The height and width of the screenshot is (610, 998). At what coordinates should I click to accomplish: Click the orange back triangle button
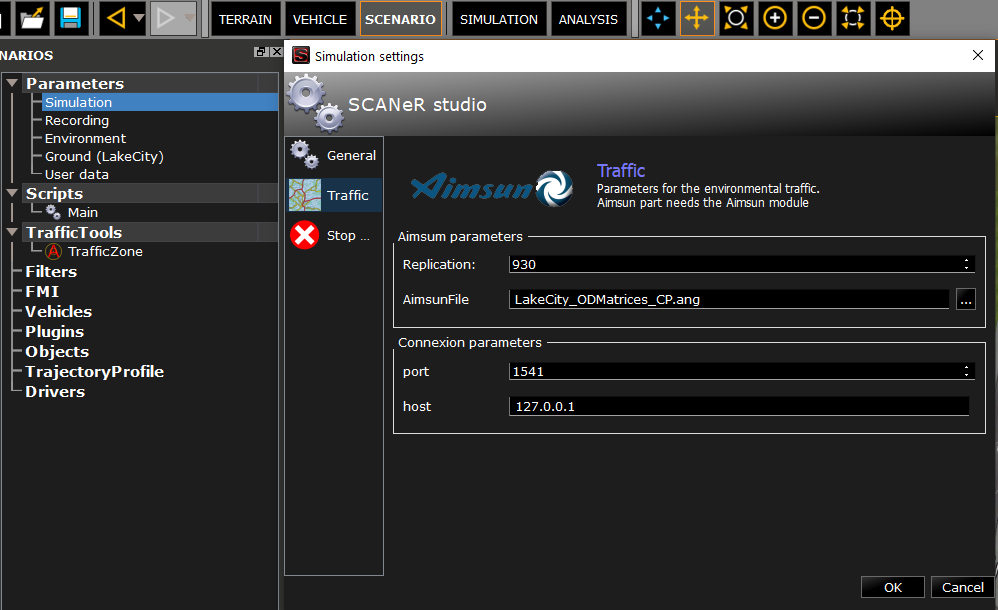point(116,18)
